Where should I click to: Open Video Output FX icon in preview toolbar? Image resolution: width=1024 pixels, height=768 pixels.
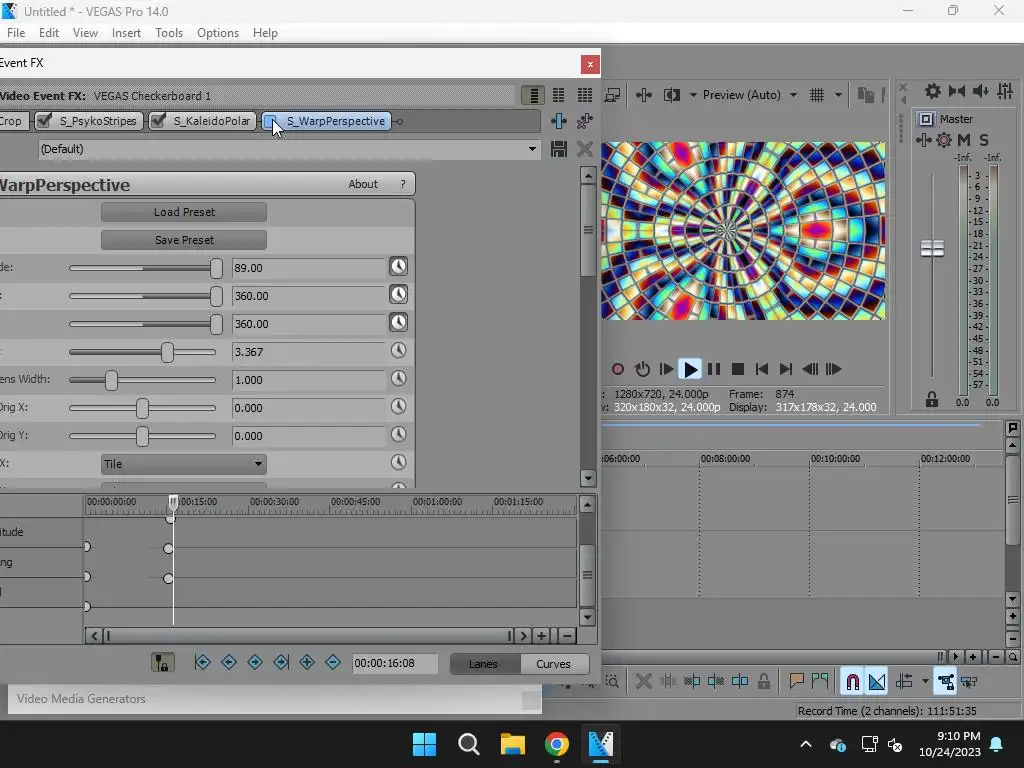tap(644, 95)
